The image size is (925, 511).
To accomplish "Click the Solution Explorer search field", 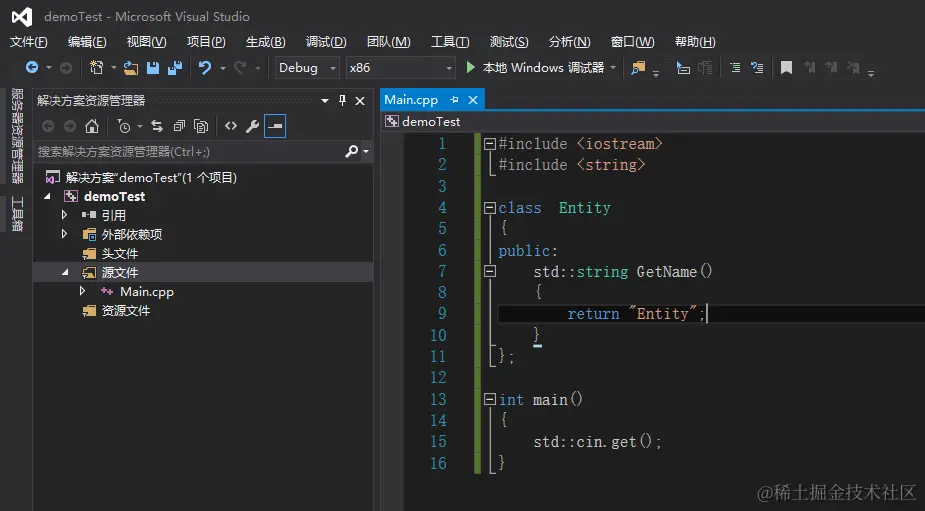I will 189,152.
